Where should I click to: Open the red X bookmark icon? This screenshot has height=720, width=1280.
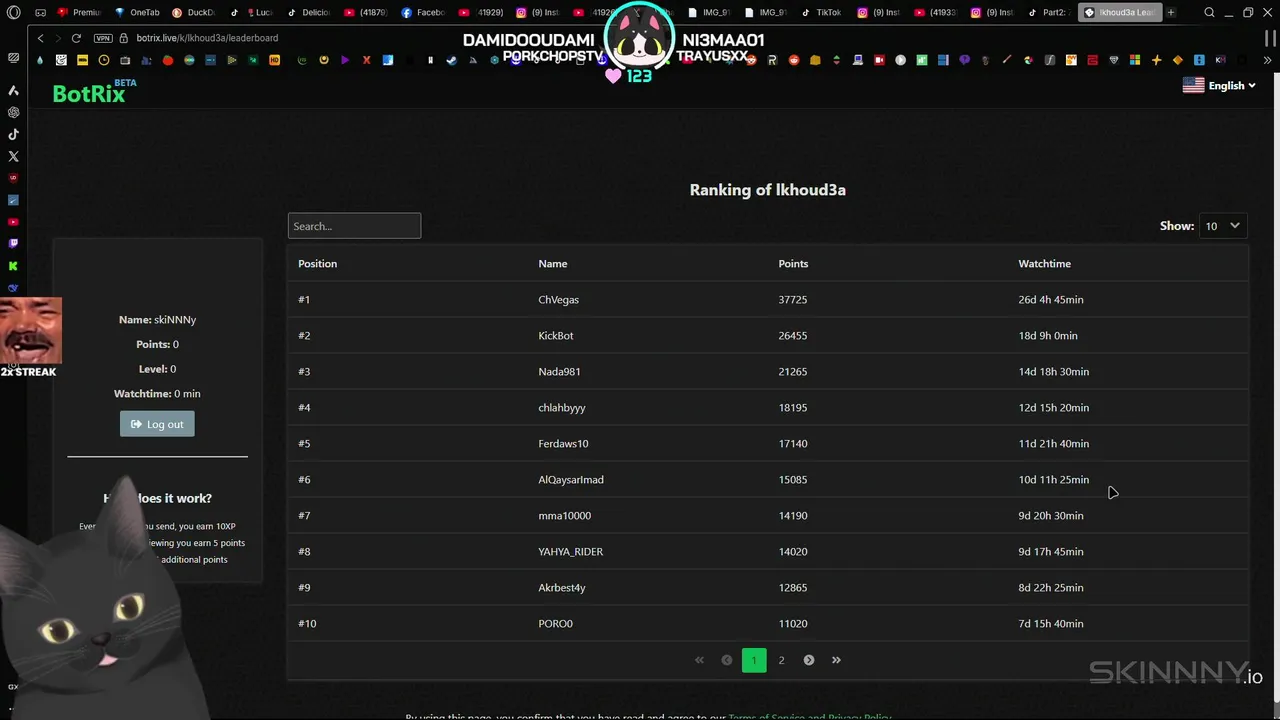point(366,60)
